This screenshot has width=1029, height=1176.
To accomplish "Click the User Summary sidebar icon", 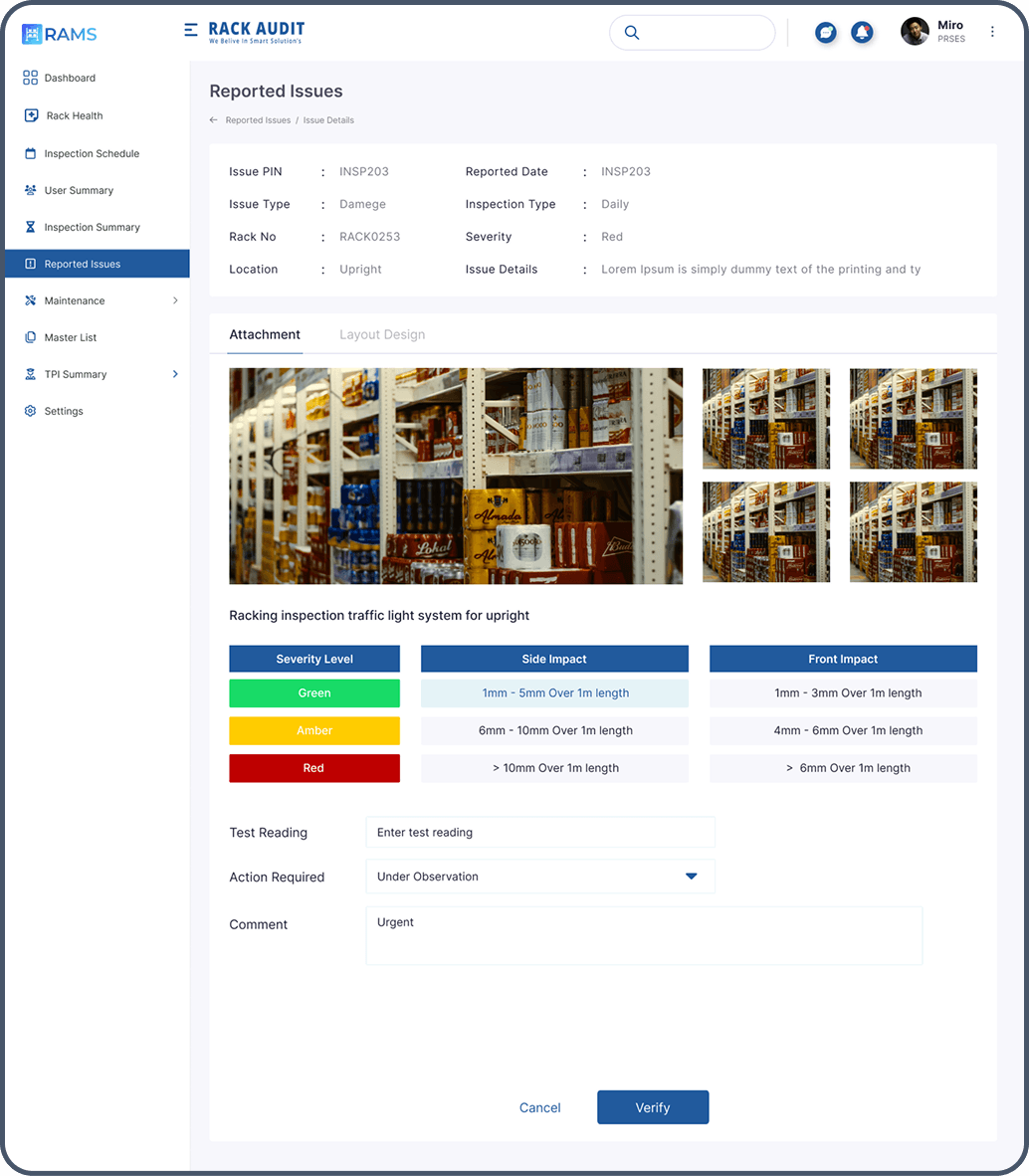I will 32,190.
